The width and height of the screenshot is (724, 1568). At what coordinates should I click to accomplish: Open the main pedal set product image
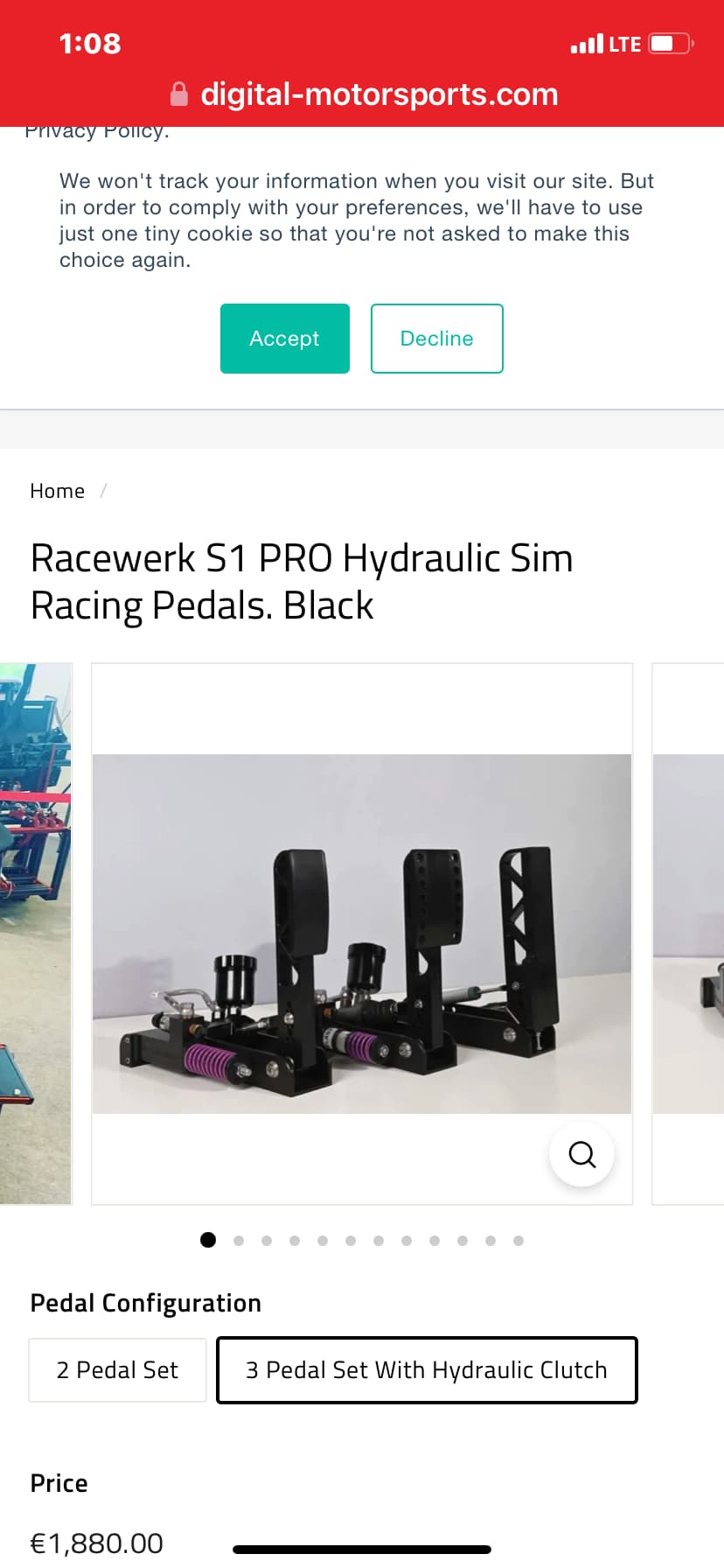(x=362, y=934)
